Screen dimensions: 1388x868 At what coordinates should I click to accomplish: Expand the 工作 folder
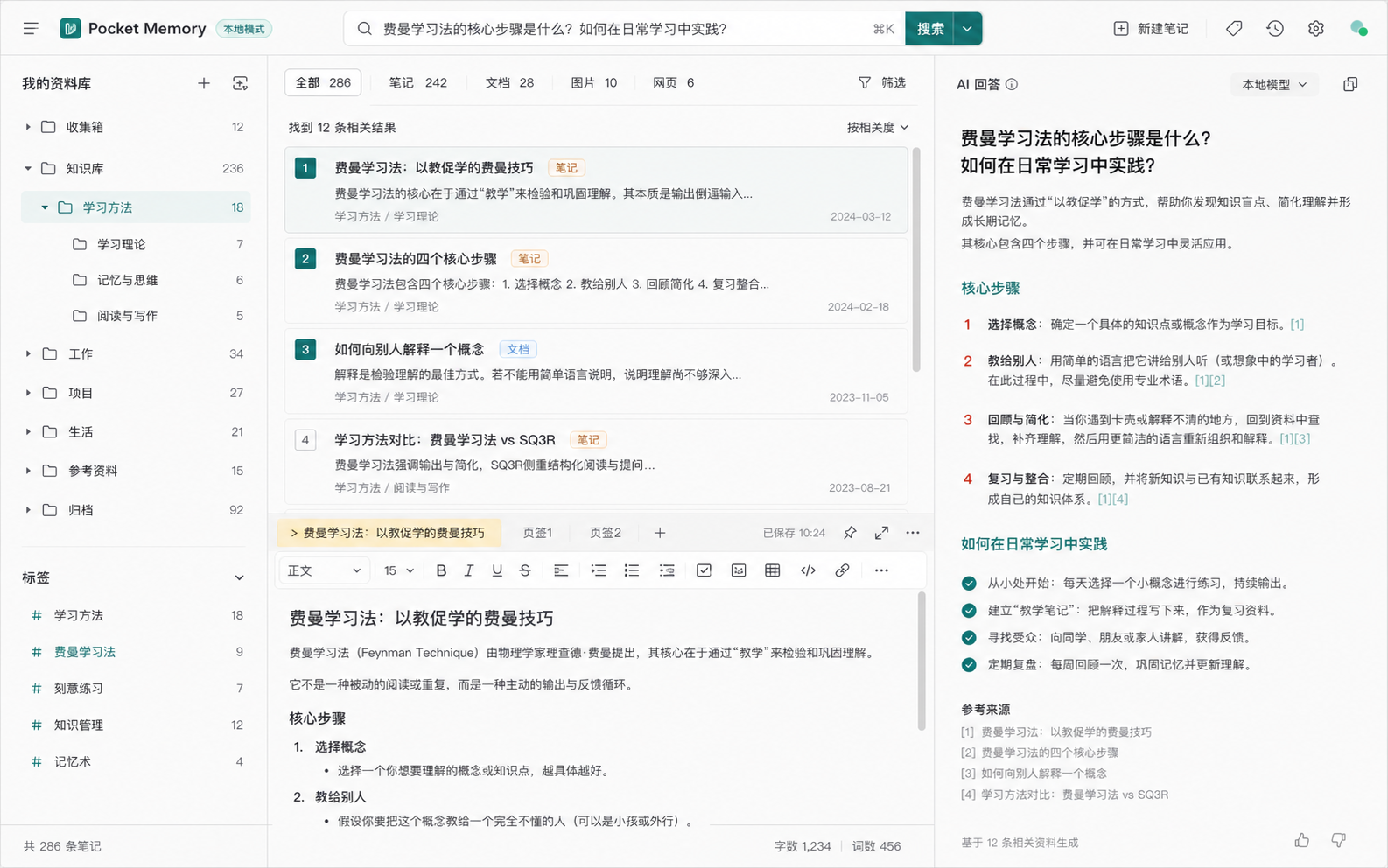pyautogui.click(x=28, y=353)
